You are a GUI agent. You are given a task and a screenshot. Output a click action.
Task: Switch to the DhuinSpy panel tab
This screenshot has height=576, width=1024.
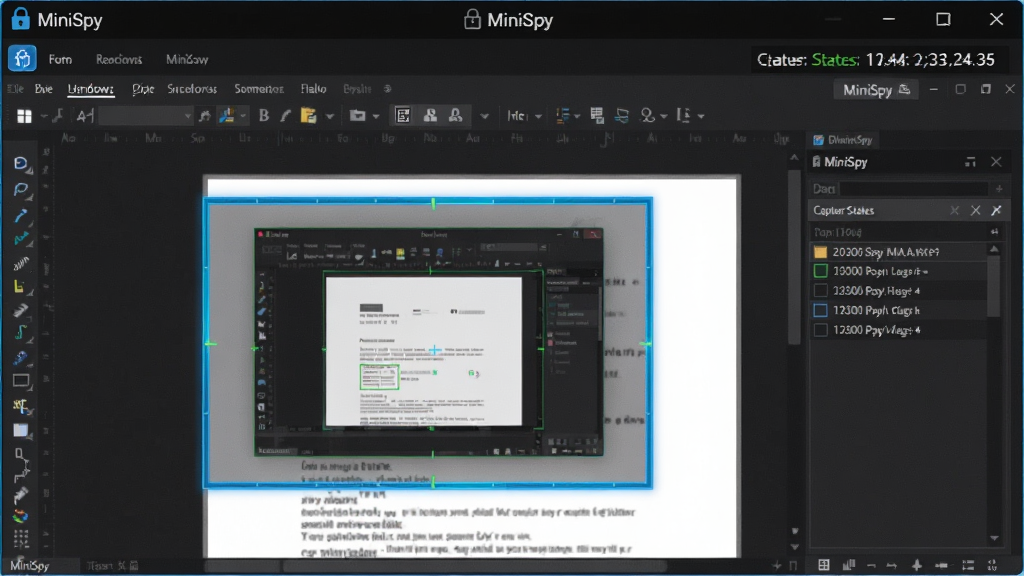click(843, 140)
